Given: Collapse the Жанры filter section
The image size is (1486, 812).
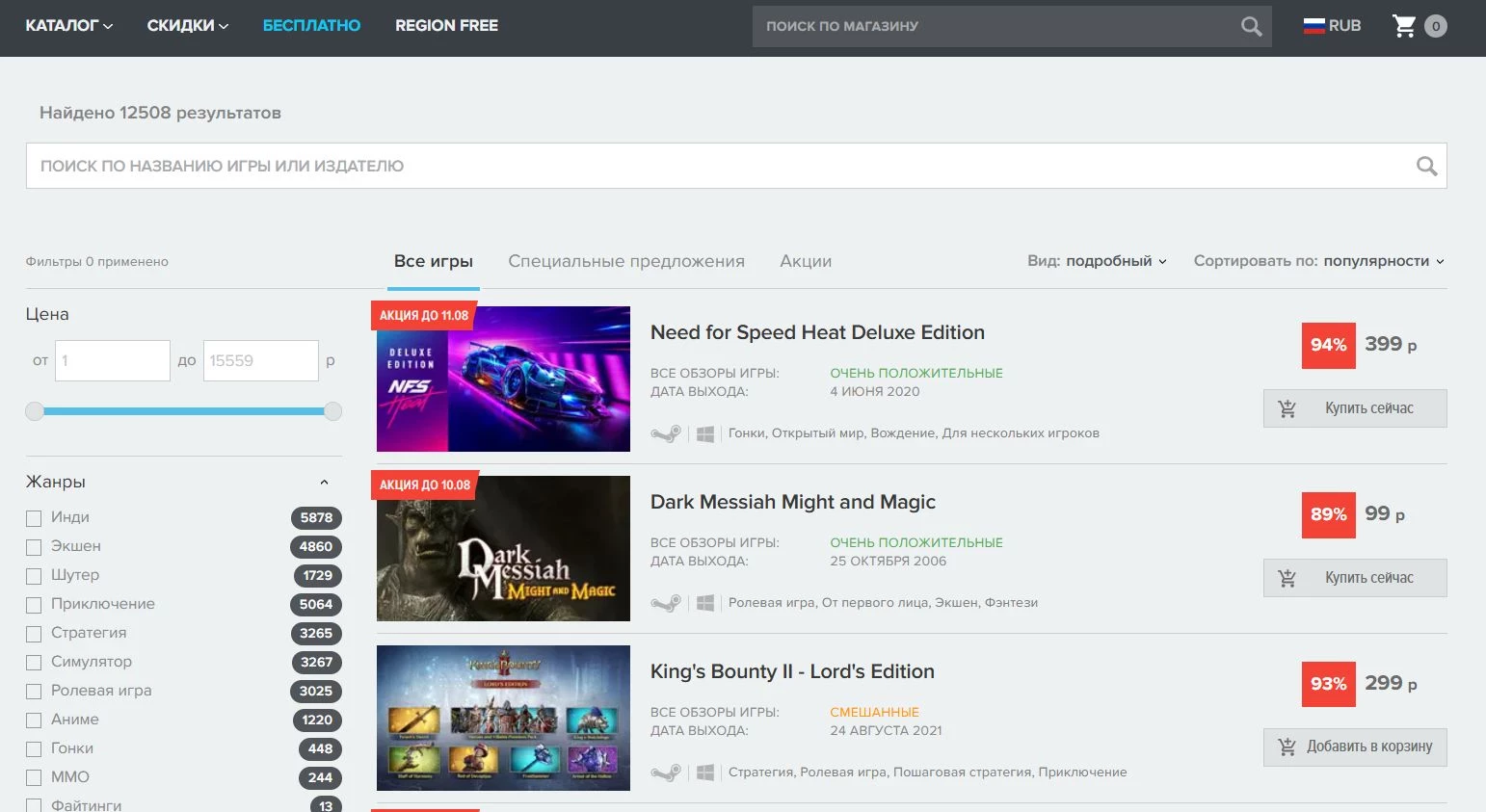Looking at the screenshot, I should [322, 482].
